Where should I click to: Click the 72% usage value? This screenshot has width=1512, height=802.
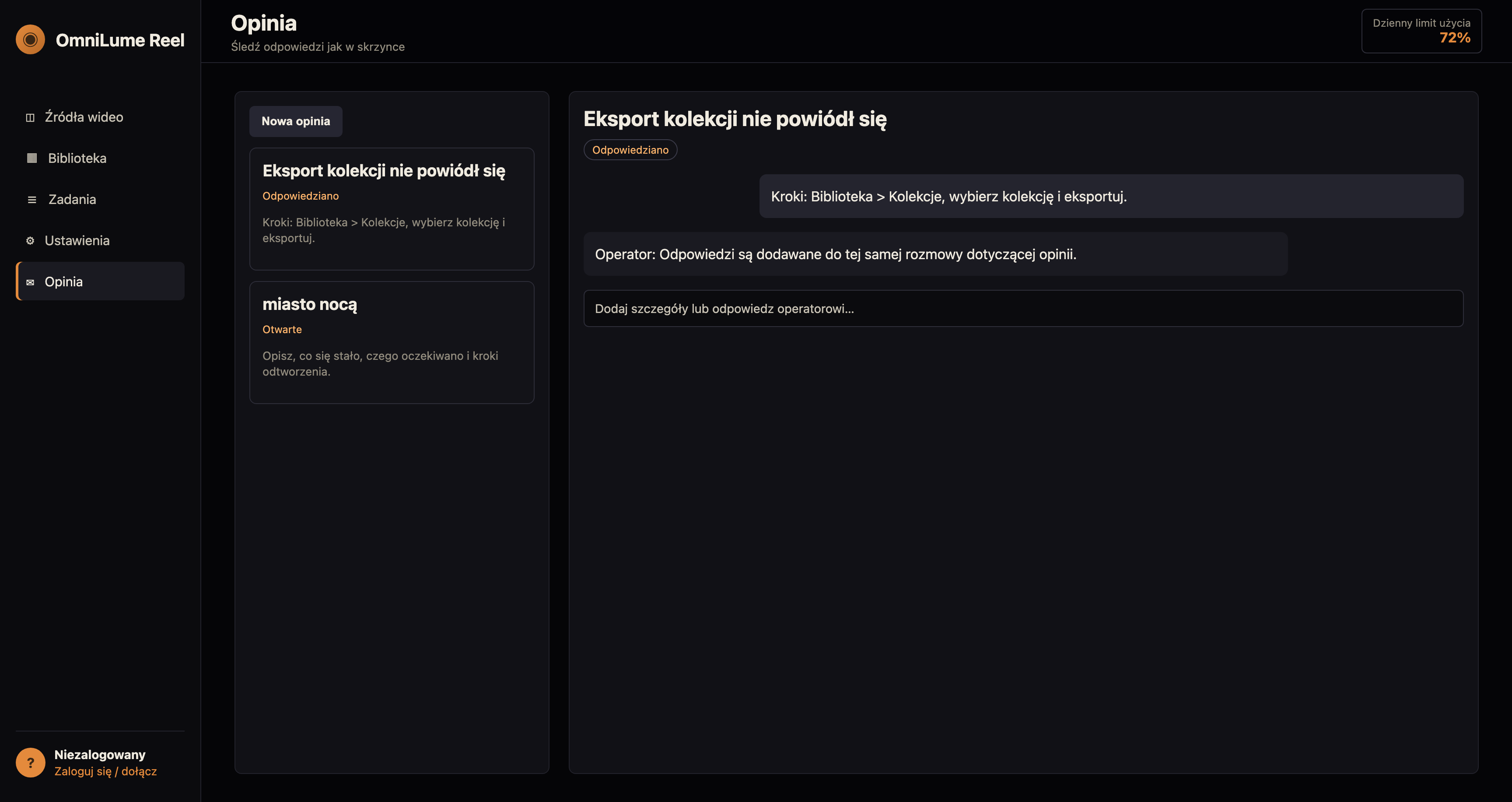click(1455, 38)
